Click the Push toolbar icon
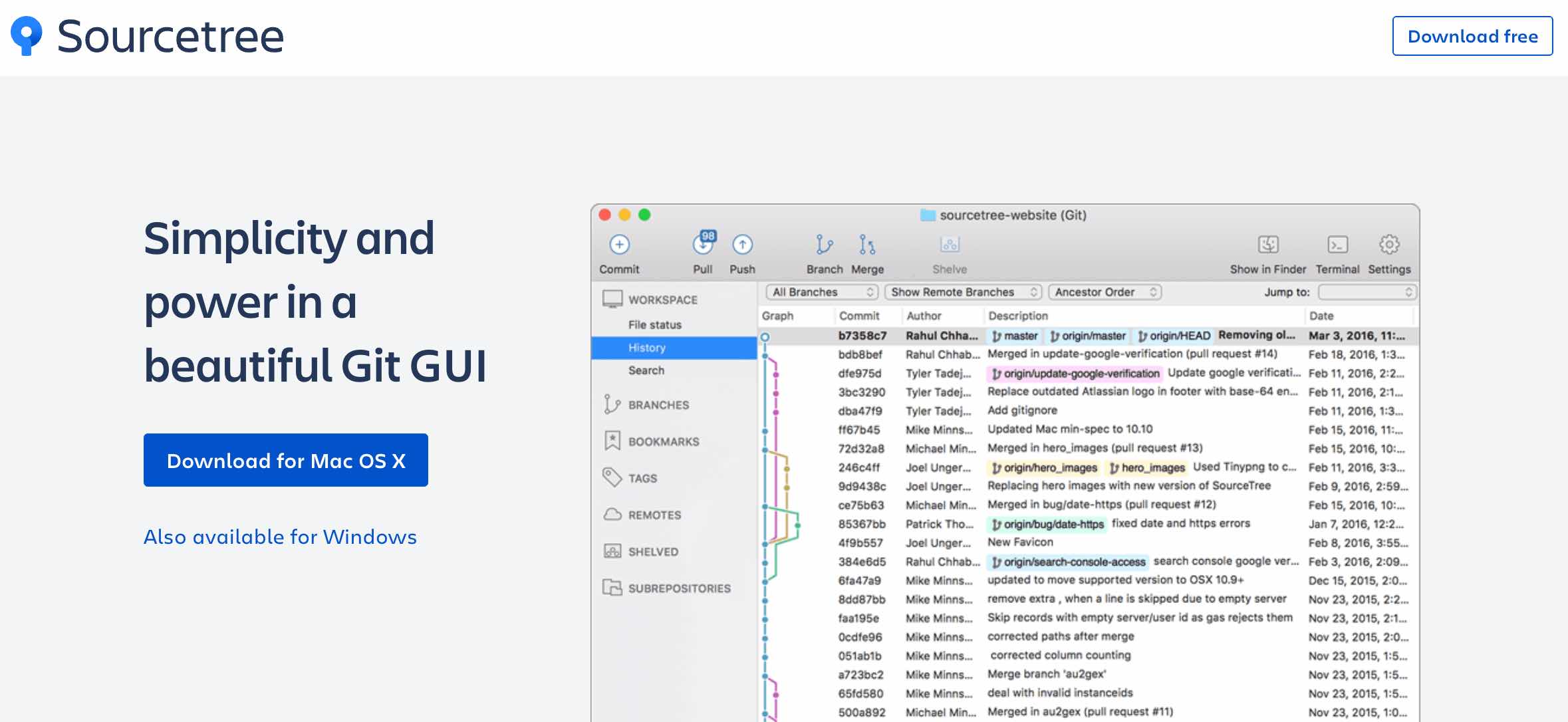Screen dimensions: 1568x722 (742, 245)
